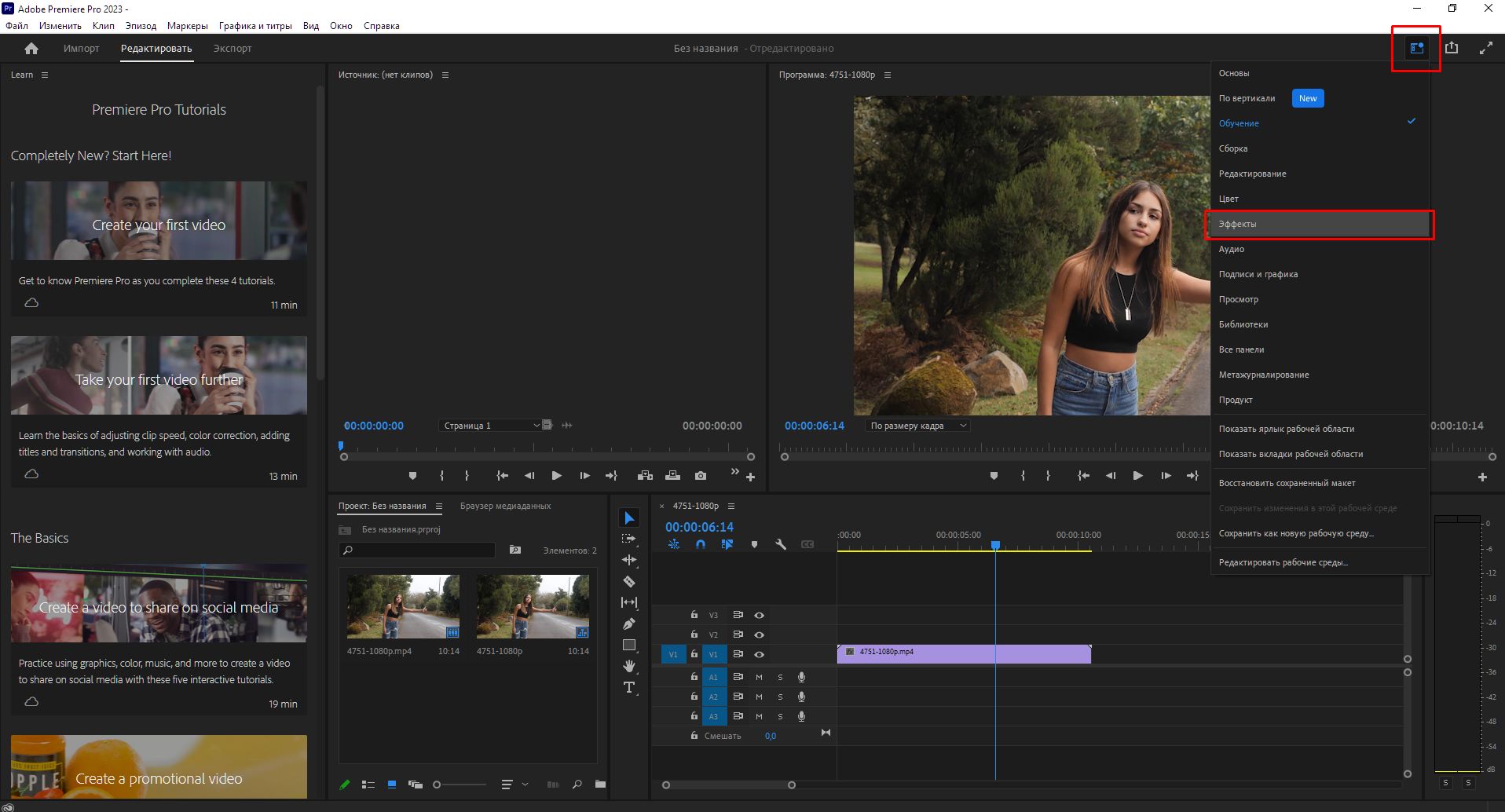Select the Эффекты workspace
Screen dimensions: 1505x812
tap(1319, 224)
